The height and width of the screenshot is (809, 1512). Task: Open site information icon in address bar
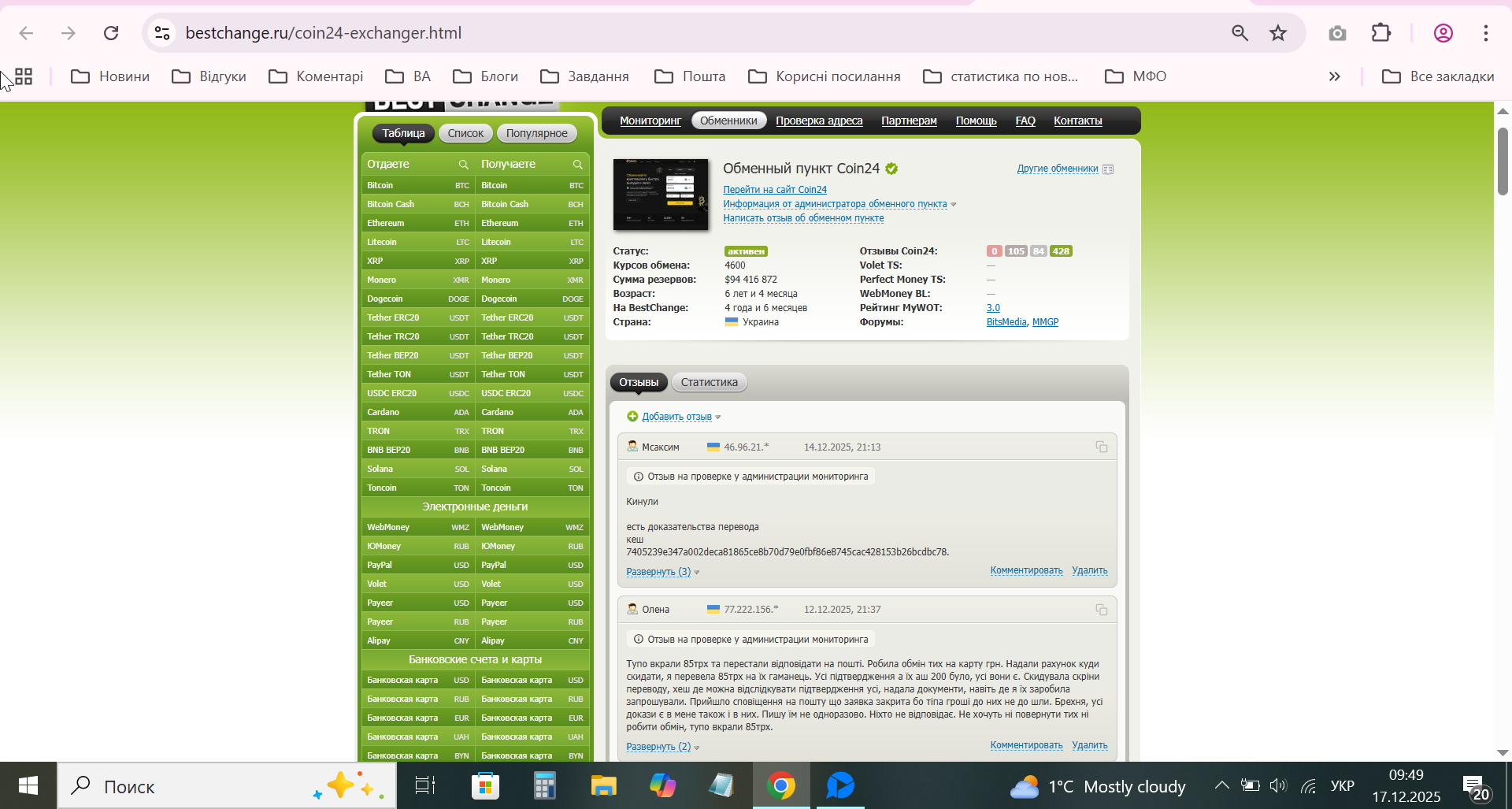[x=162, y=33]
